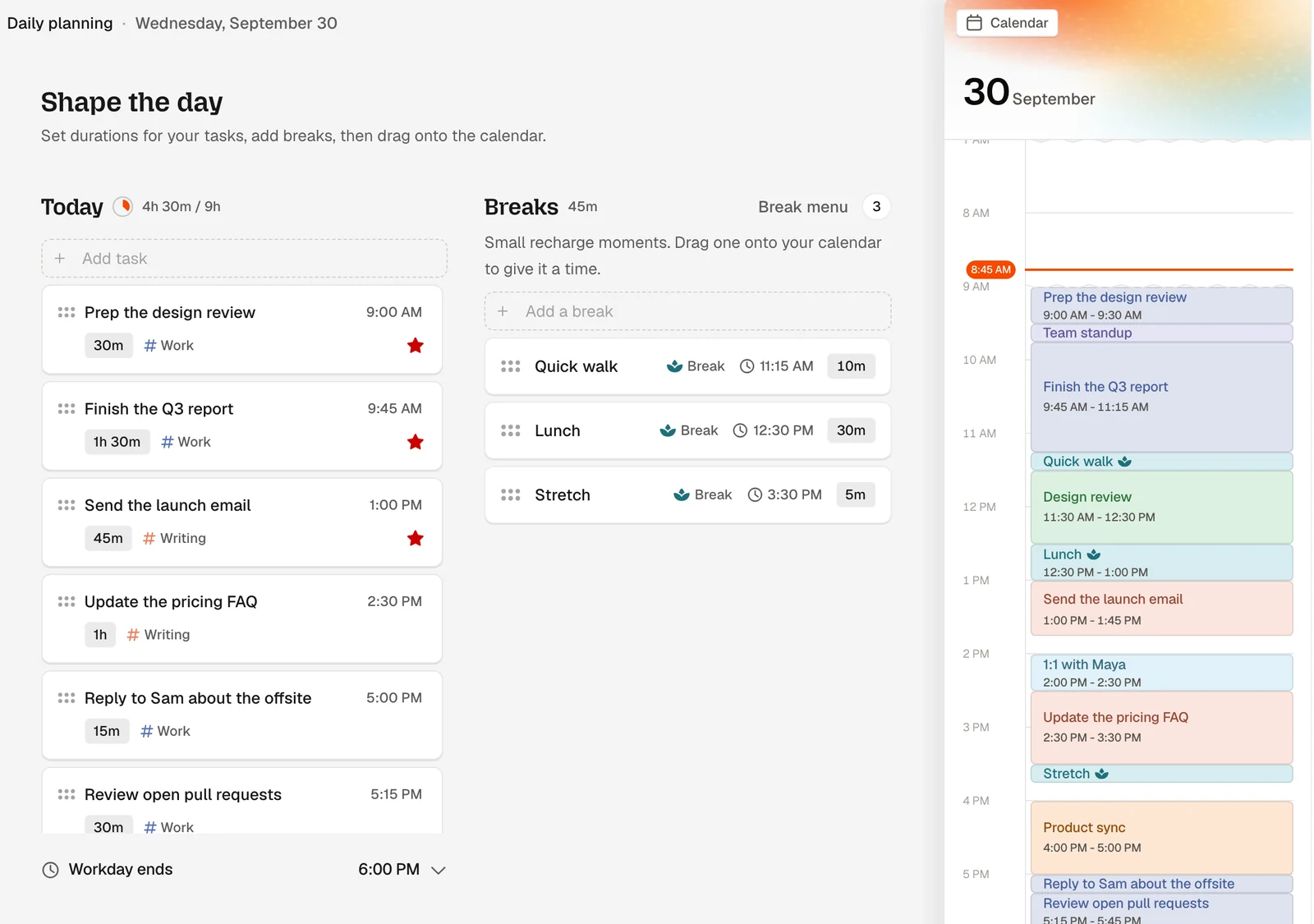Click plus icon in Add a break field
Screen dimensions: 1314x924
pyautogui.click(x=503, y=311)
